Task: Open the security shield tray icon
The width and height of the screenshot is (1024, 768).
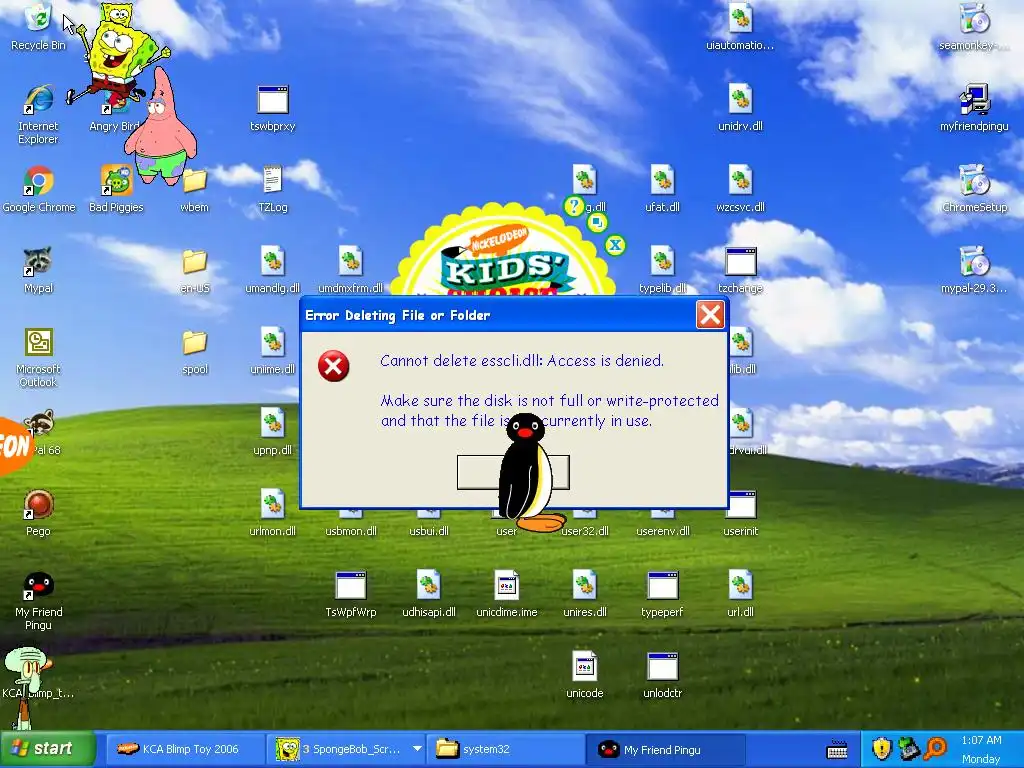Action: point(882,748)
